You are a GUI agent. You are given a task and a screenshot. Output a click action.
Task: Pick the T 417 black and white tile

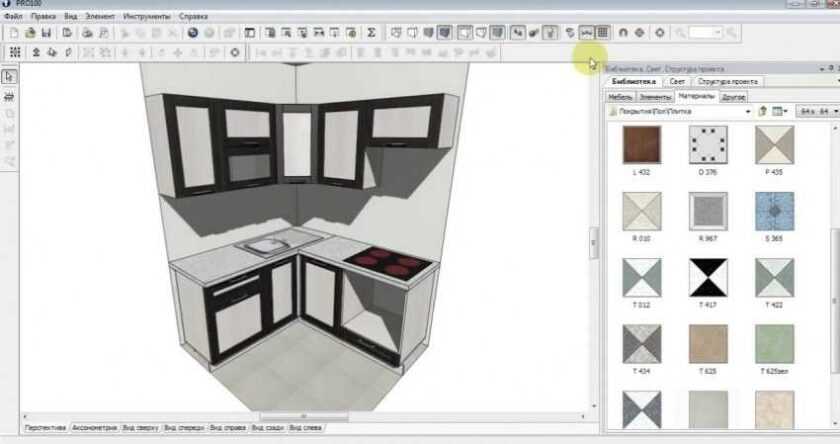(707, 277)
